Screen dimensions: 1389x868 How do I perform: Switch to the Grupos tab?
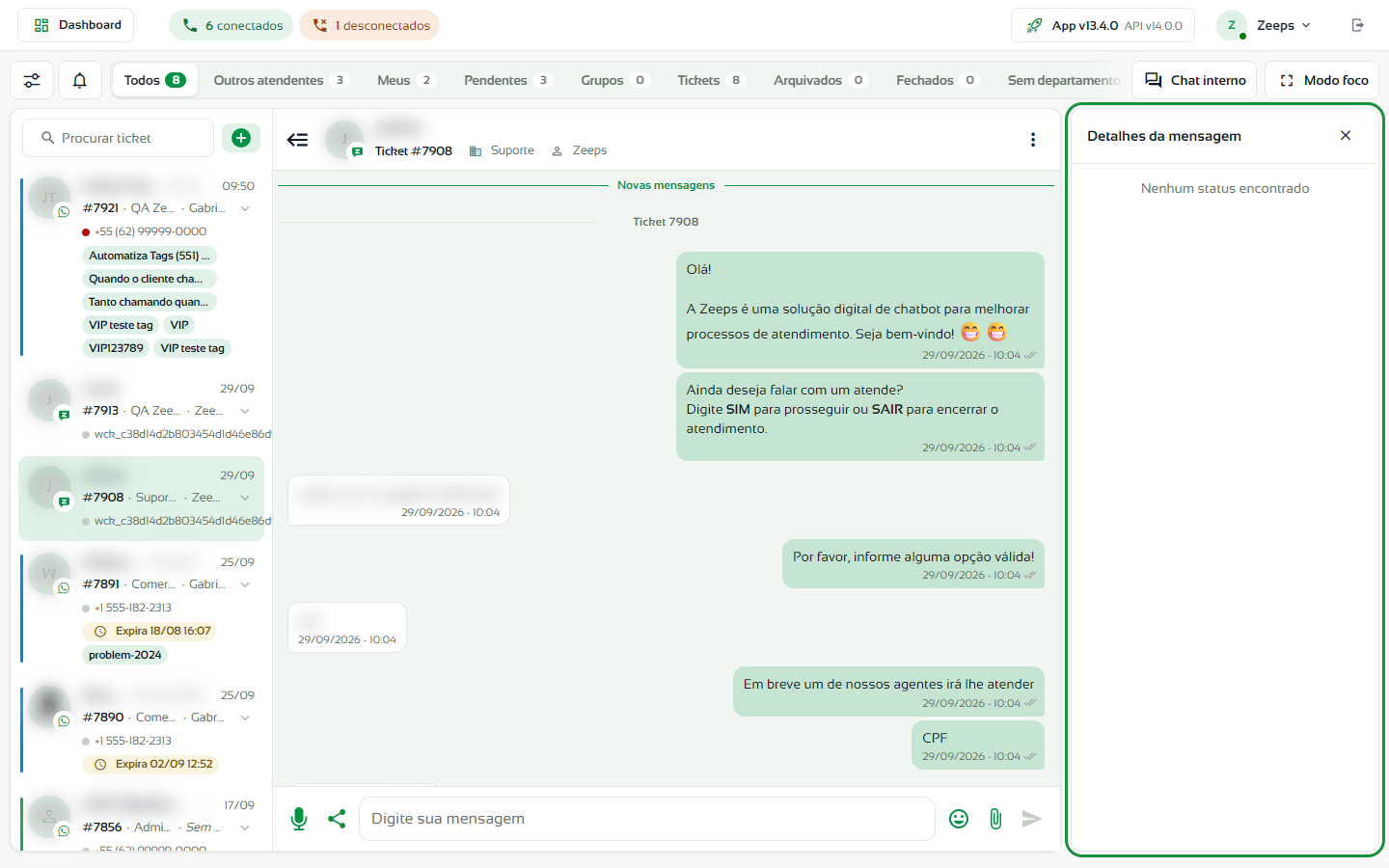(x=615, y=80)
